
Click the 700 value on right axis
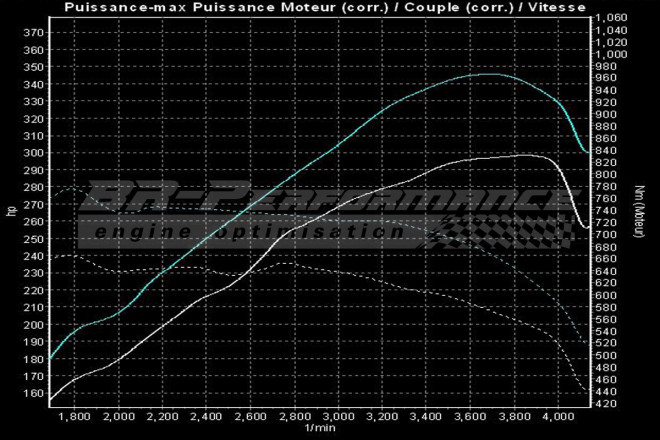click(x=608, y=235)
